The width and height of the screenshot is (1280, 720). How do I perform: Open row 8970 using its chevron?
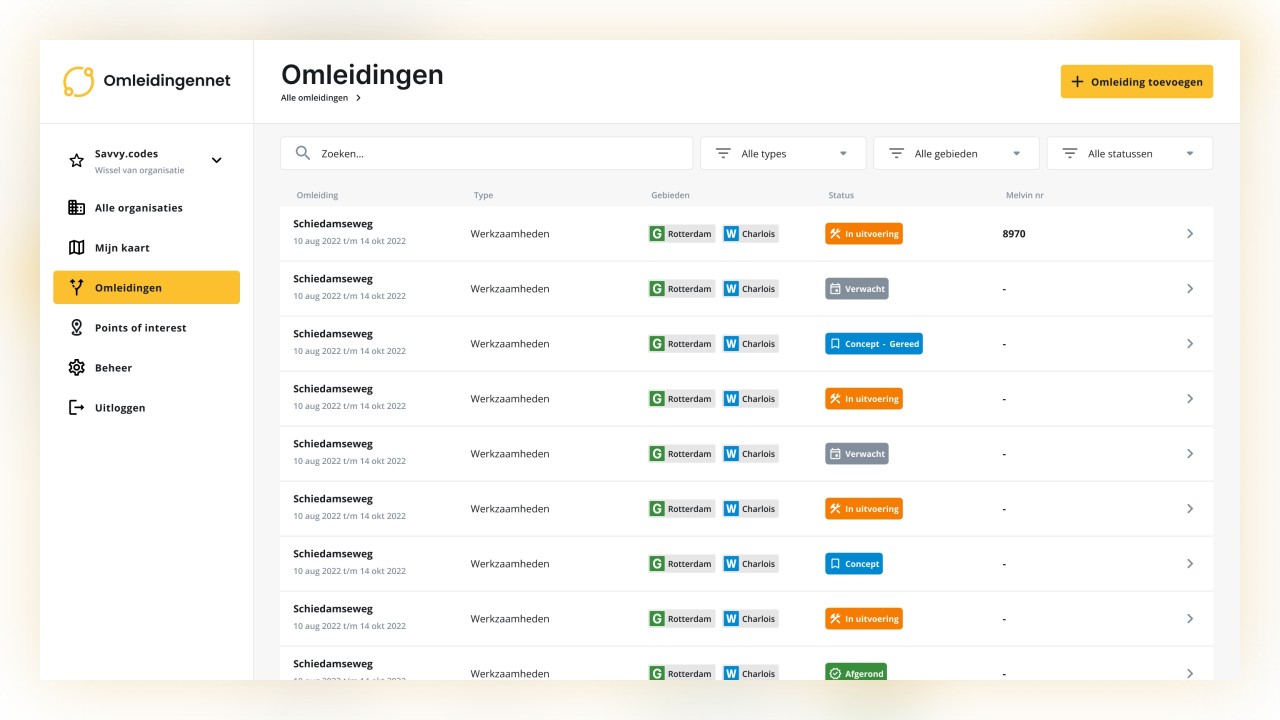coord(1190,234)
